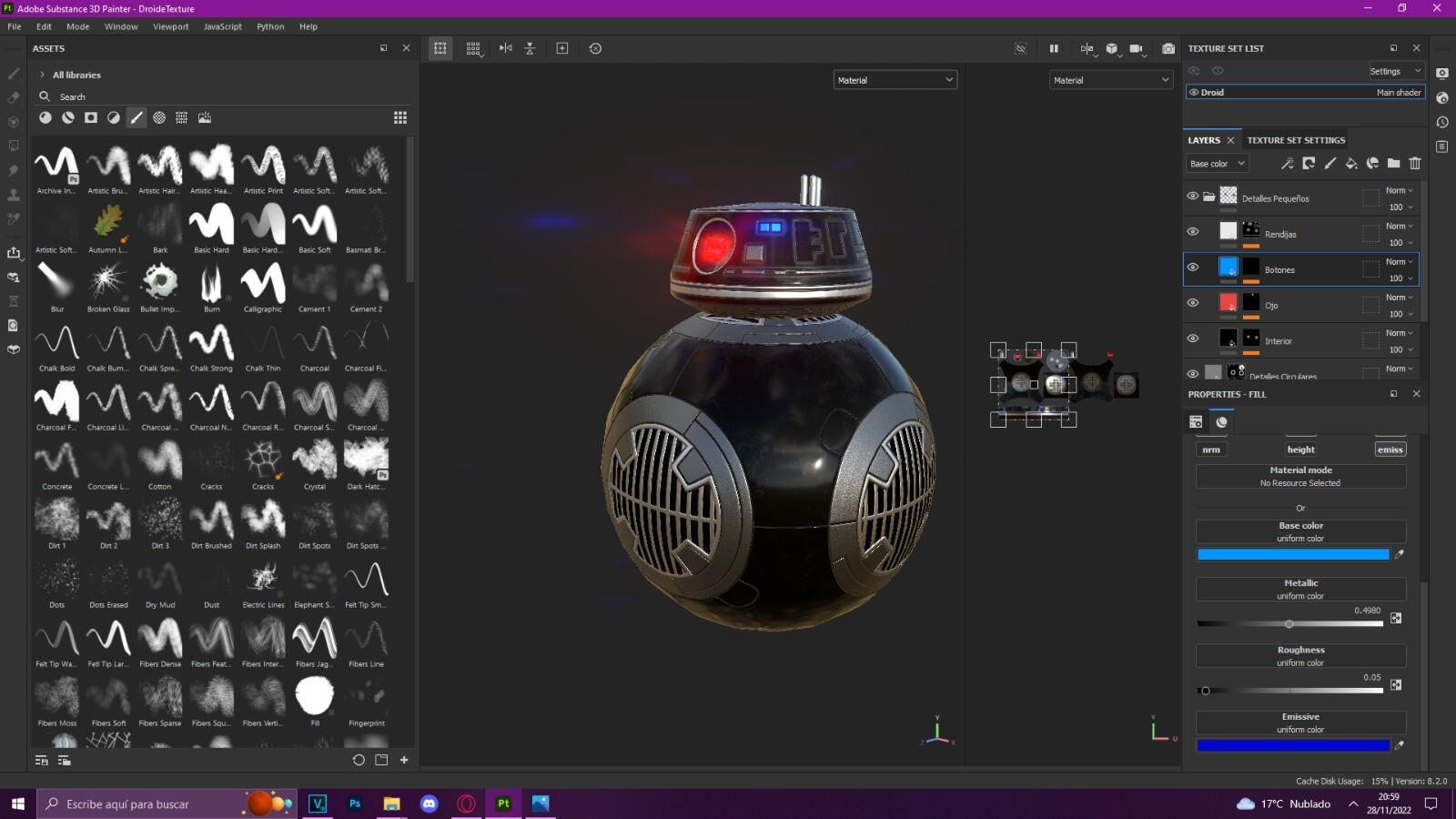This screenshot has height=819, width=1456.
Task: Open the 3D cube display mode icon
Action: 1111,48
